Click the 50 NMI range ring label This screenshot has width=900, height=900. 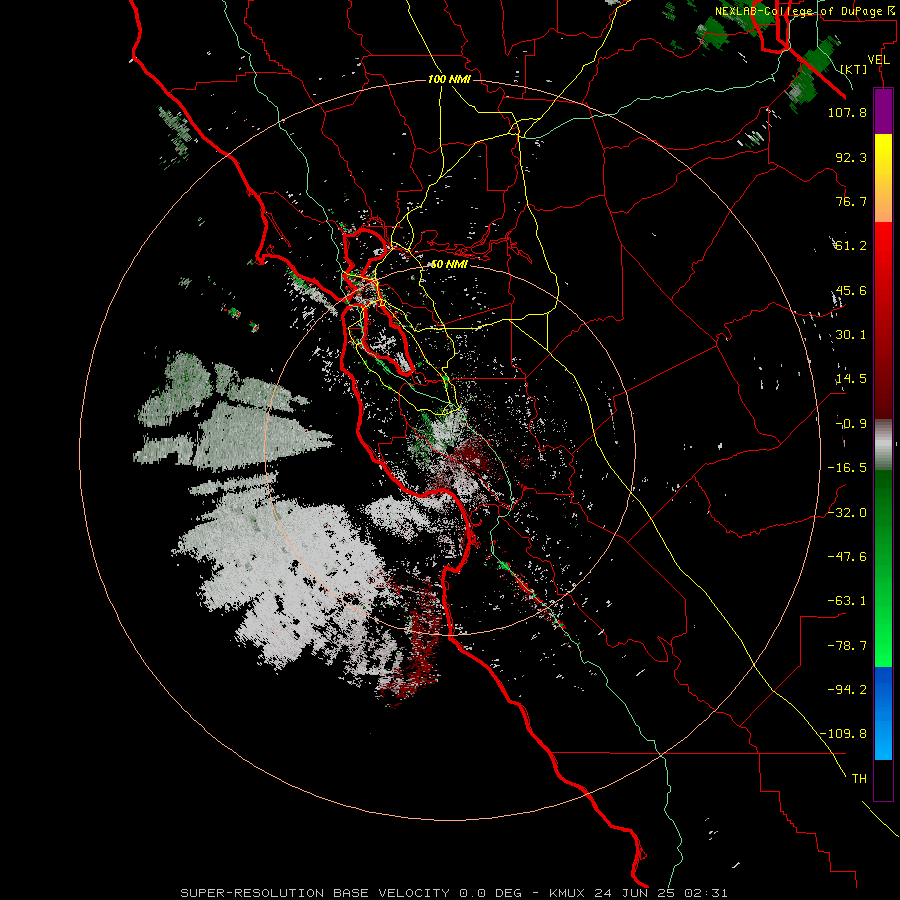click(x=449, y=264)
